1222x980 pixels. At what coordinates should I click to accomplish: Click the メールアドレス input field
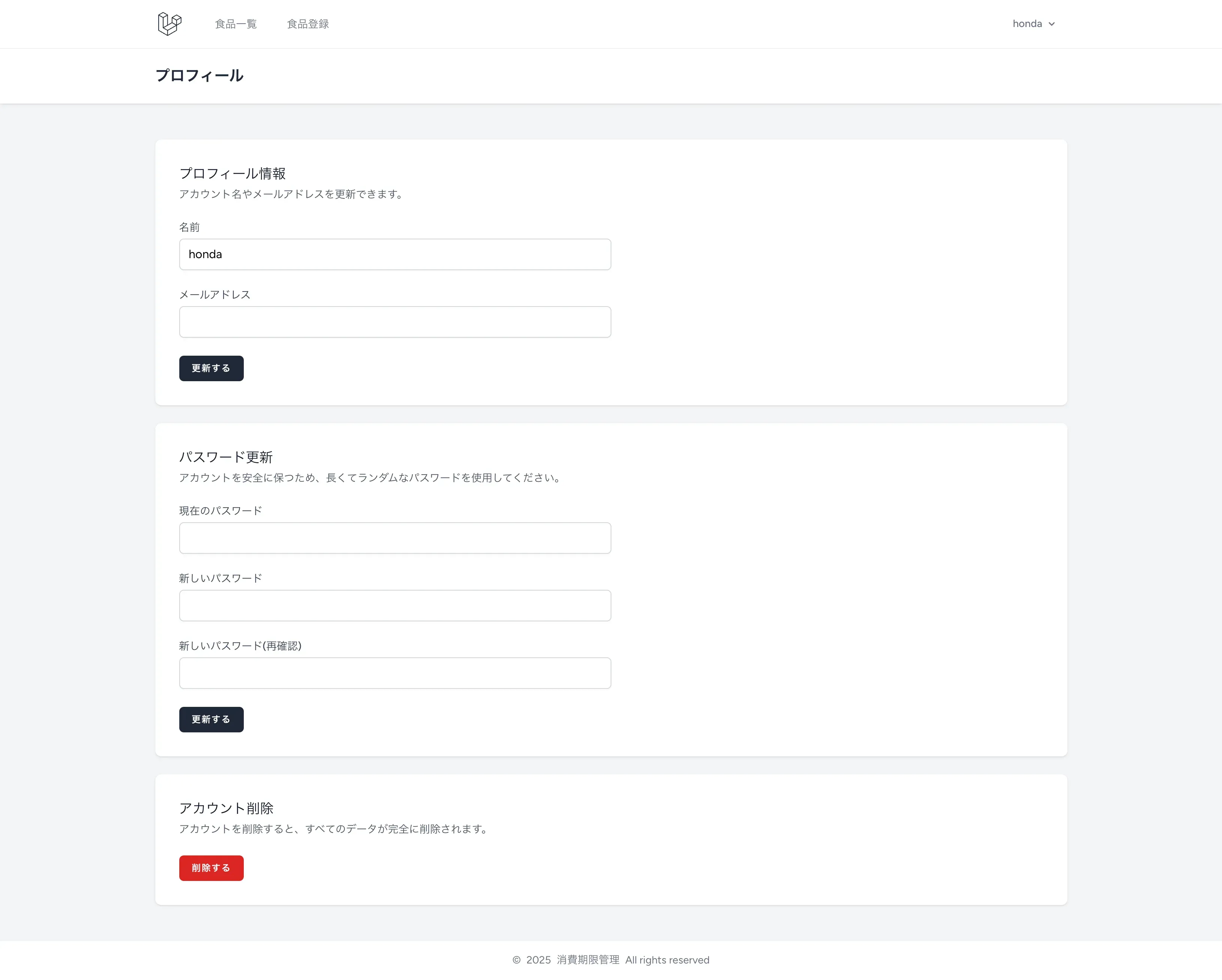point(395,322)
